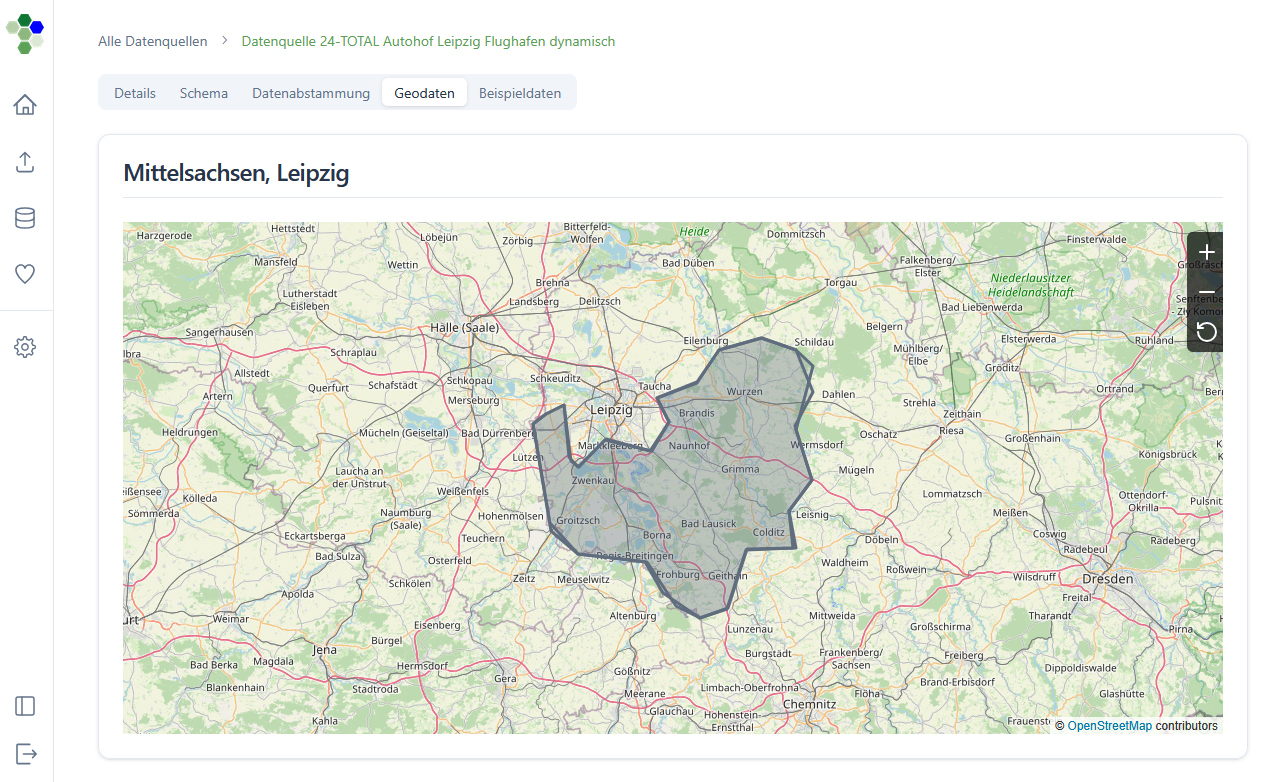Click the current Datenquelle 24-TOTAL breadcrumb
Viewport: 1281px width, 782px height.
pyautogui.click(x=428, y=41)
